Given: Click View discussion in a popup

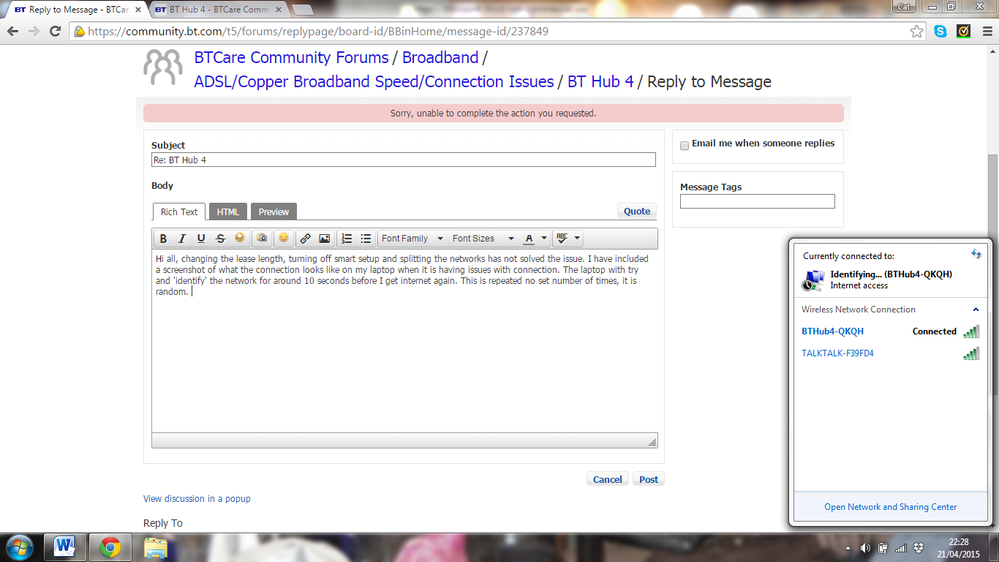Looking at the screenshot, I should coord(197,498).
